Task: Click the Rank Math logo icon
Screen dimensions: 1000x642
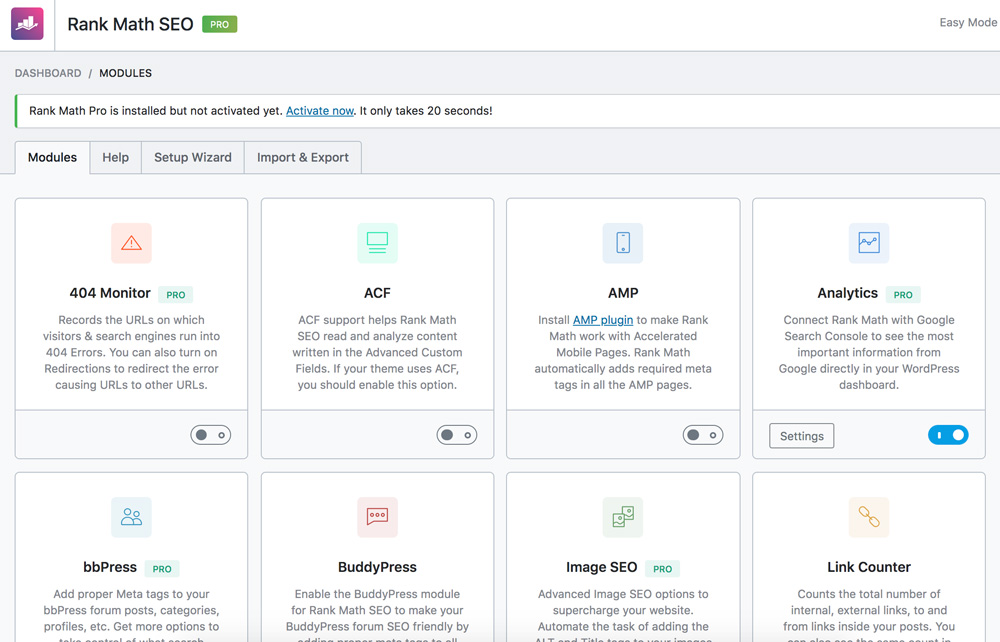Action: [27, 24]
